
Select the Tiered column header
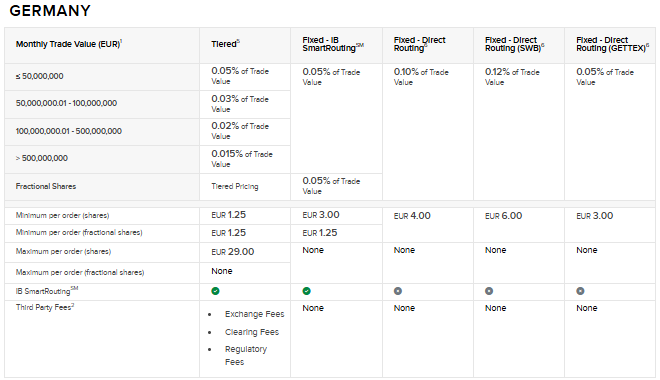226,44
